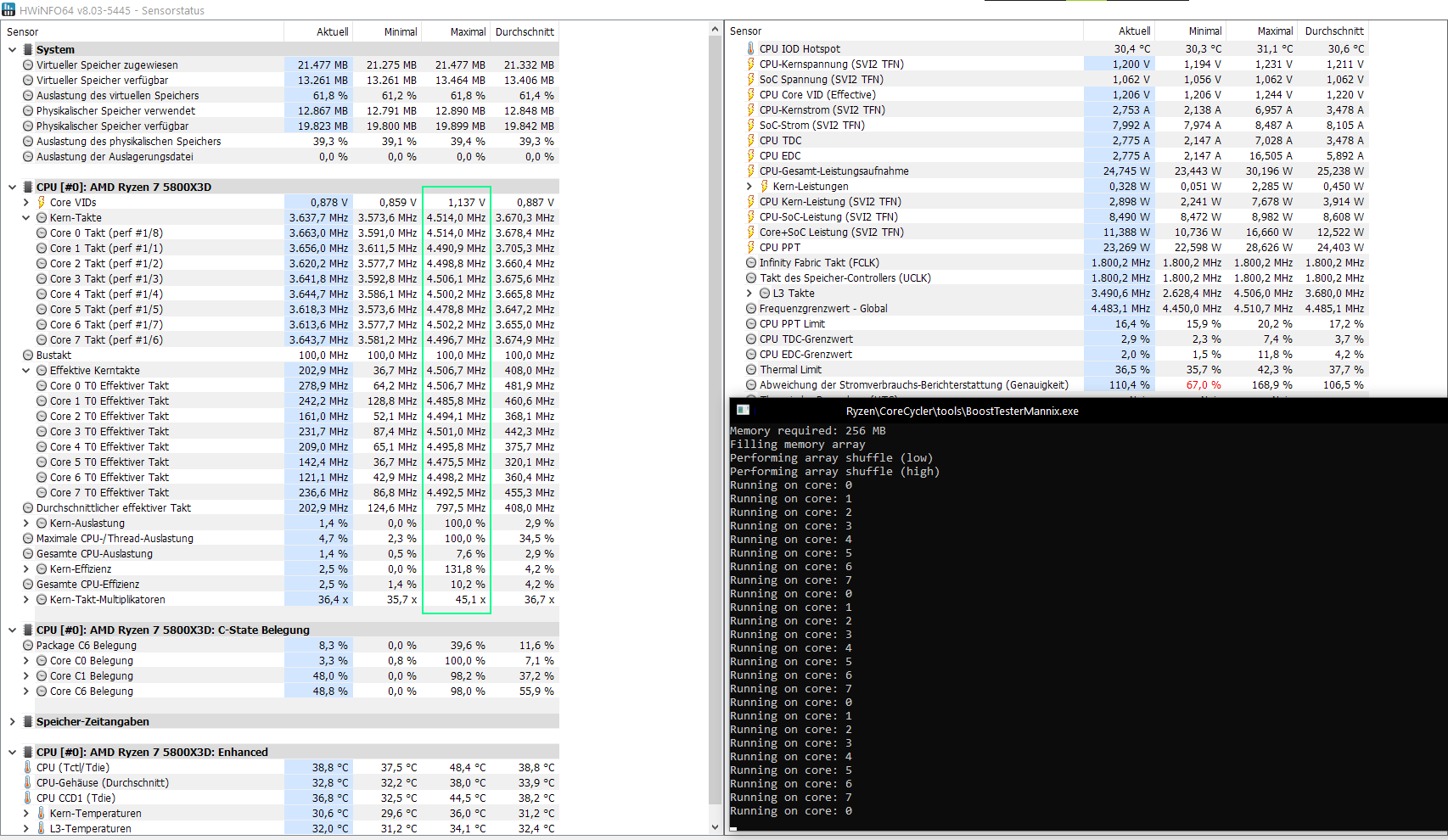The width and height of the screenshot is (1448, 840).
Task: Click the left panel scrollbar down arrow
Action: pyautogui.click(x=715, y=827)
